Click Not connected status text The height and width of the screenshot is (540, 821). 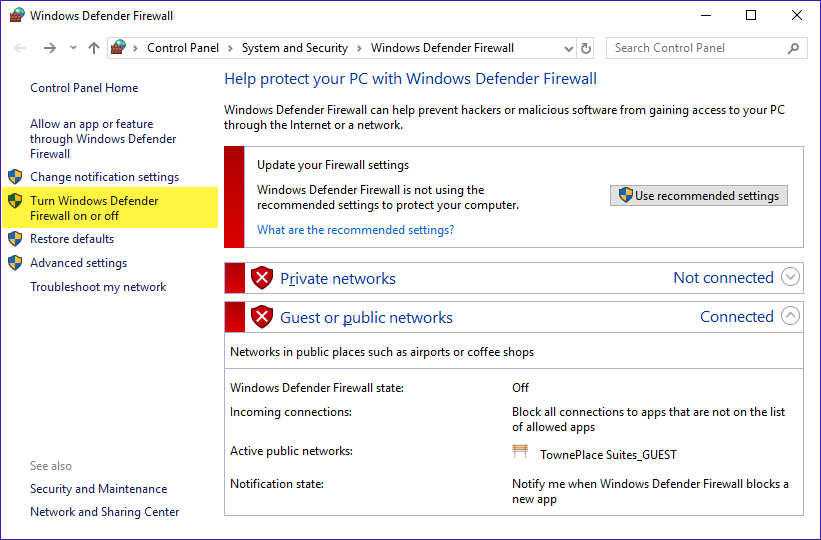pyautogui.click(x=723, y=278)
